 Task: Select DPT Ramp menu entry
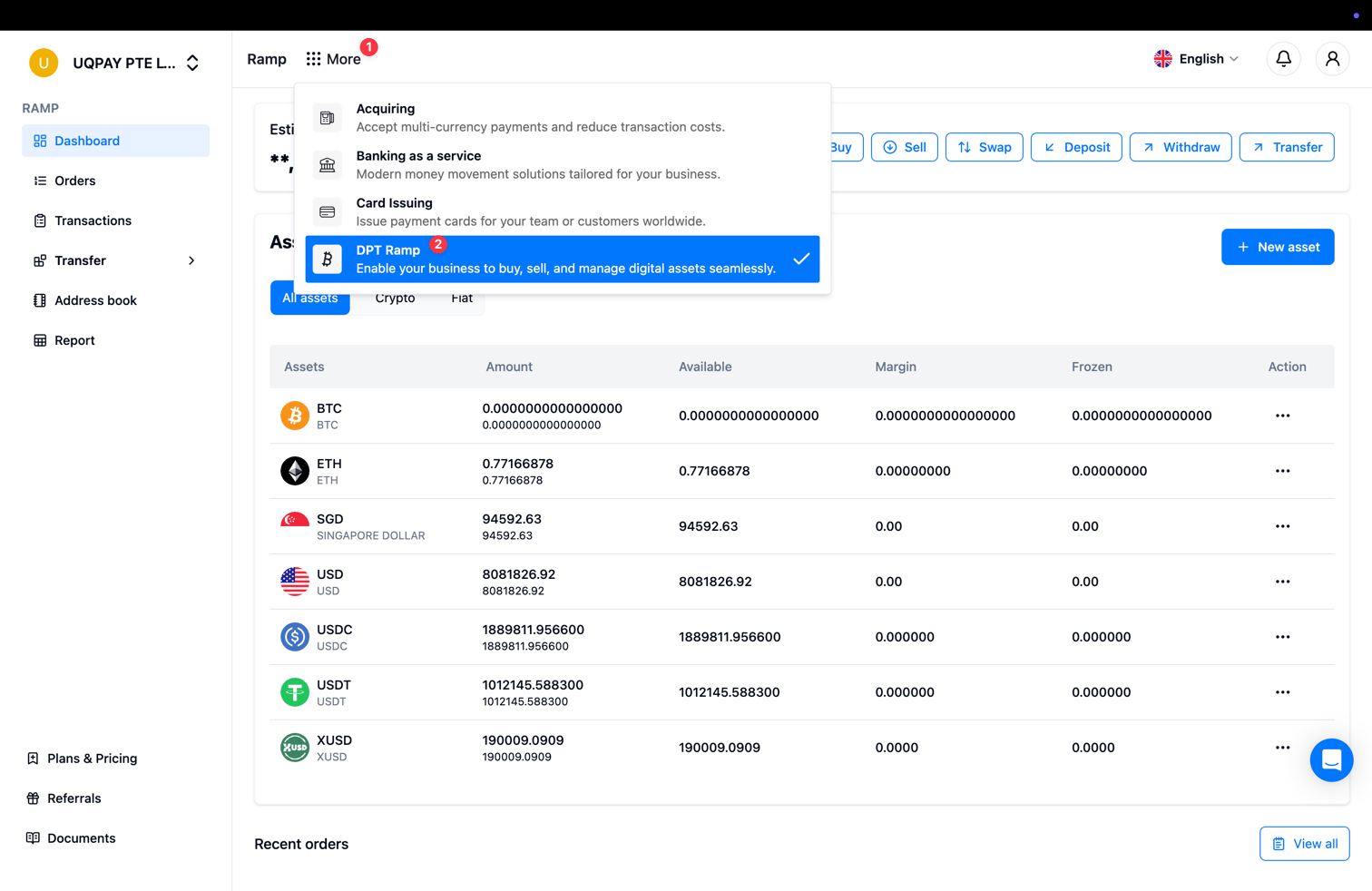coord(563,259)
